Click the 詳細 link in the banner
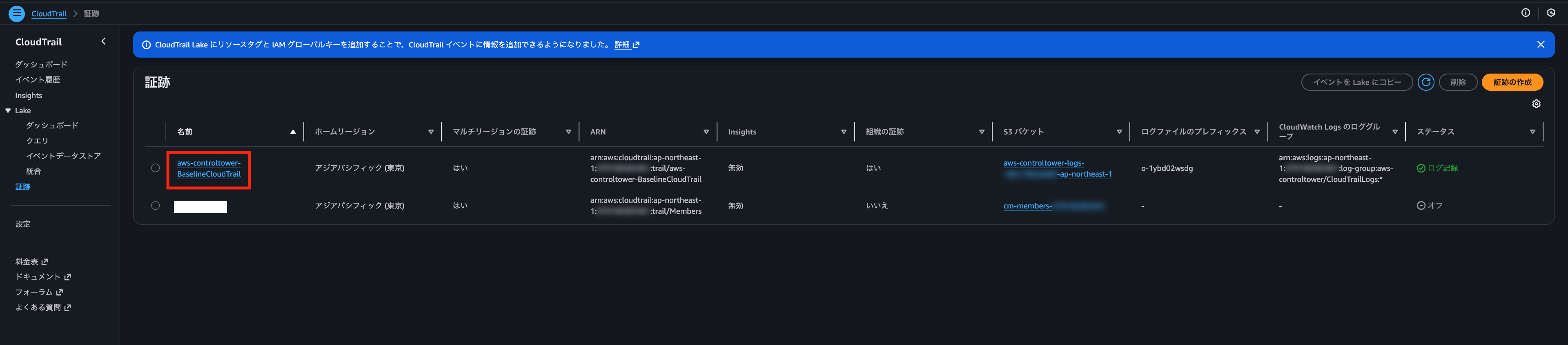Viewport: 1568px width, 345px height. pos(626,45)
